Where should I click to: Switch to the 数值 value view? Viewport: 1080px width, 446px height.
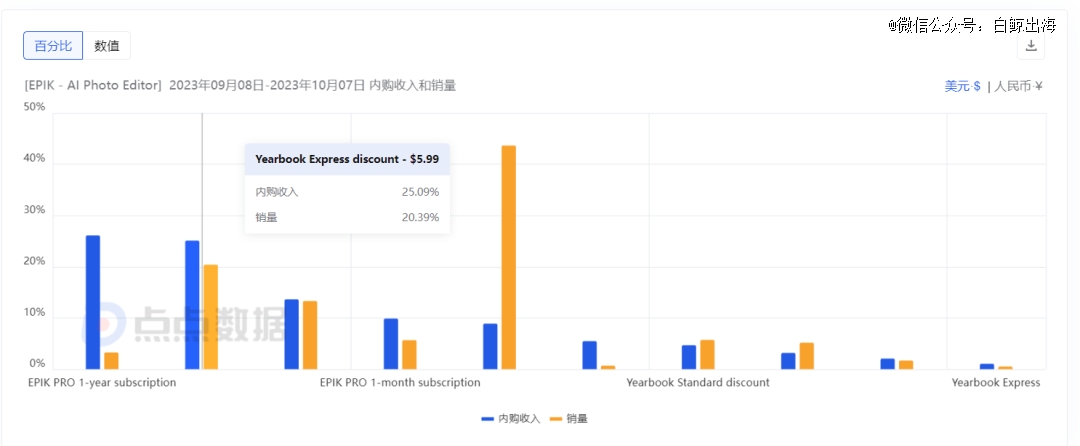pos(107,46)
